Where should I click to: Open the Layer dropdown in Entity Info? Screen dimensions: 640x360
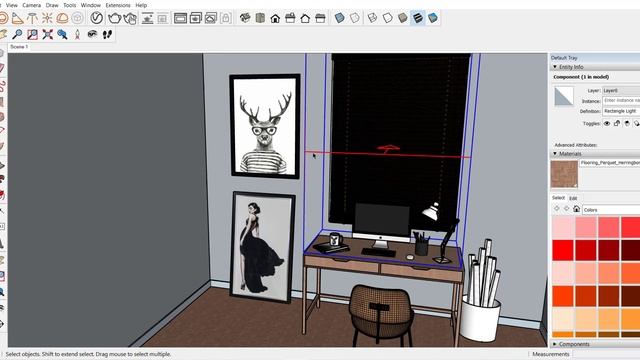pyautogui.click(x=621, y=91)
